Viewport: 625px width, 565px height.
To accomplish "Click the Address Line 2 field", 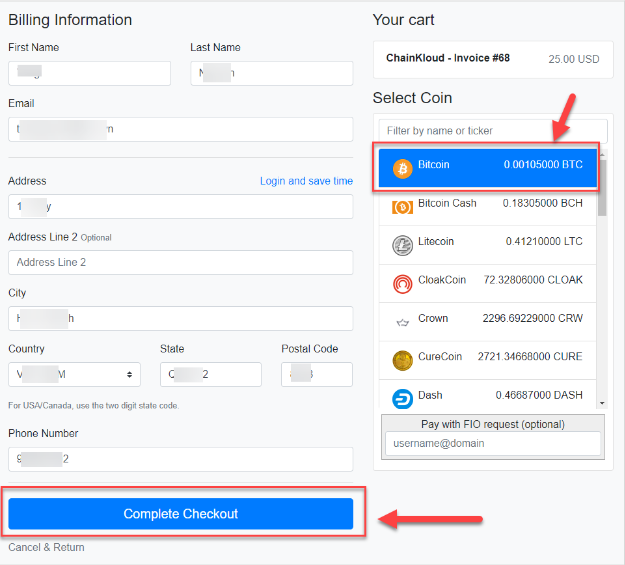I will pyautogui.click(x=181, y=262).
